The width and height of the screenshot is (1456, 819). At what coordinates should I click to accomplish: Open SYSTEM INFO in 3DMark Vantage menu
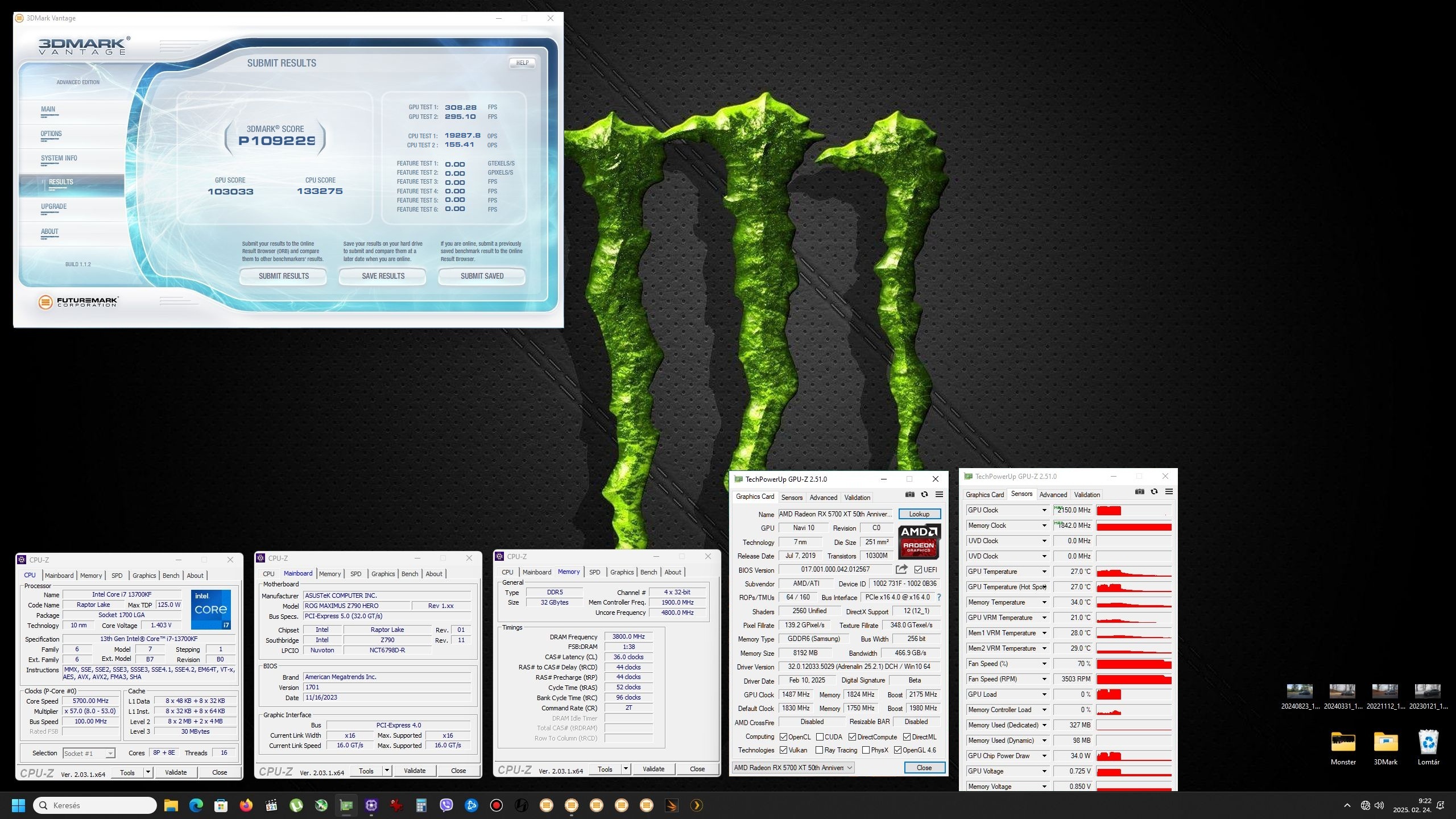pyautogui.click(x=59, y=158)
